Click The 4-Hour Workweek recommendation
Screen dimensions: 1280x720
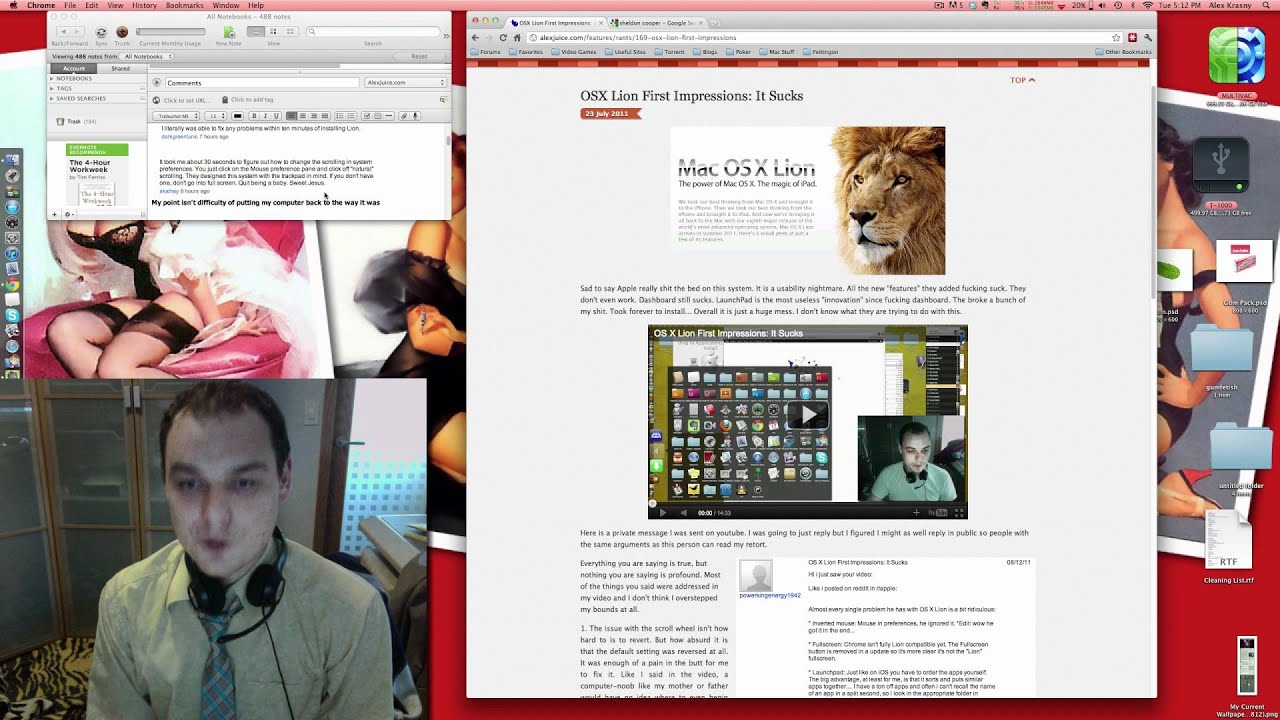point(97,175)
